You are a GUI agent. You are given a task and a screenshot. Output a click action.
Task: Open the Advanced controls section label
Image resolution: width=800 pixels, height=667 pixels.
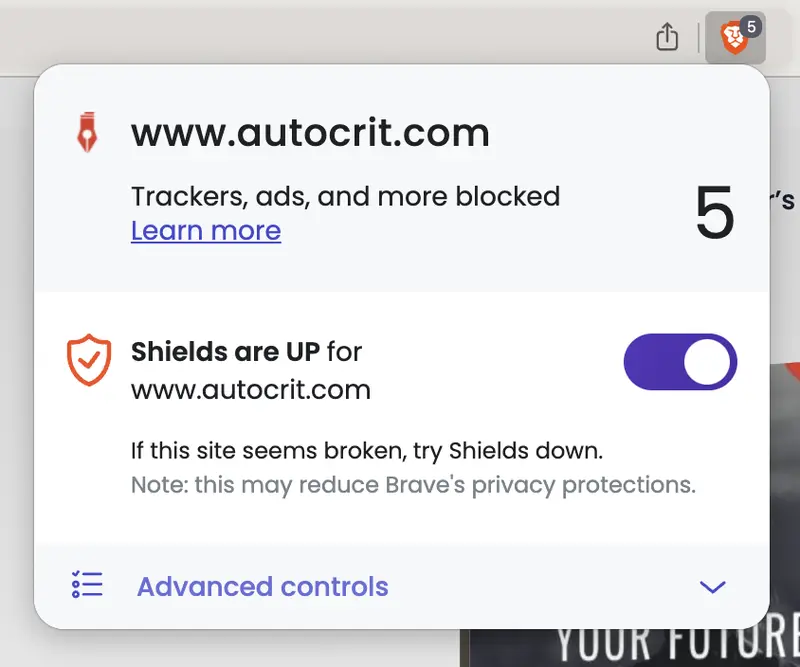tap(262, 586)
